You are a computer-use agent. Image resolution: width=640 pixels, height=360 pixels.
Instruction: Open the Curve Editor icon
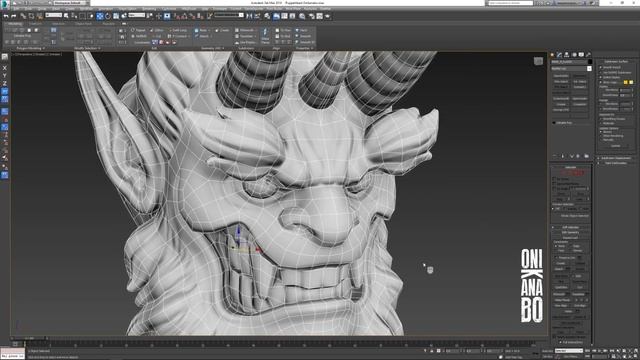(284, 16)
